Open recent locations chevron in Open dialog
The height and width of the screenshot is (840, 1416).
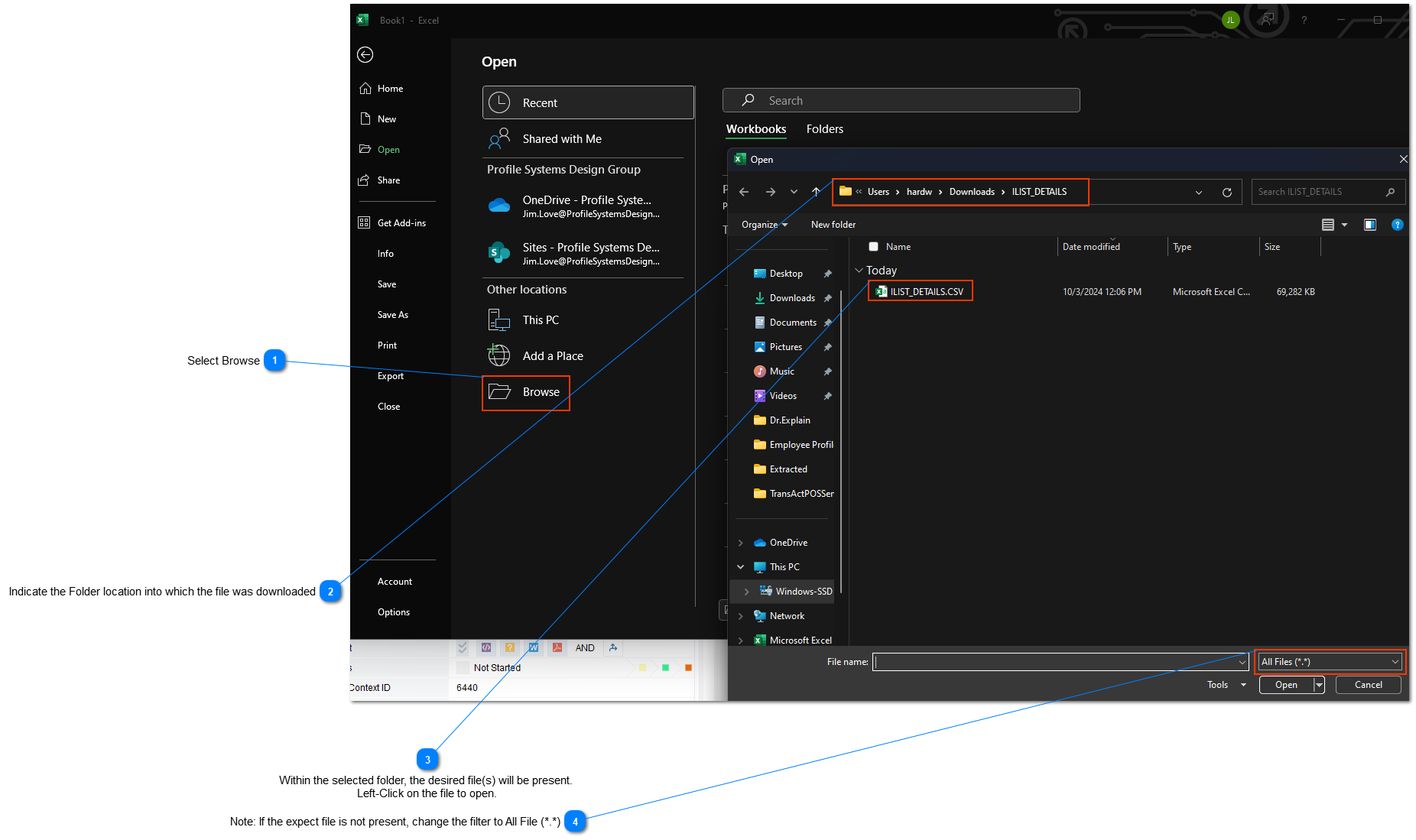[794, 192]
